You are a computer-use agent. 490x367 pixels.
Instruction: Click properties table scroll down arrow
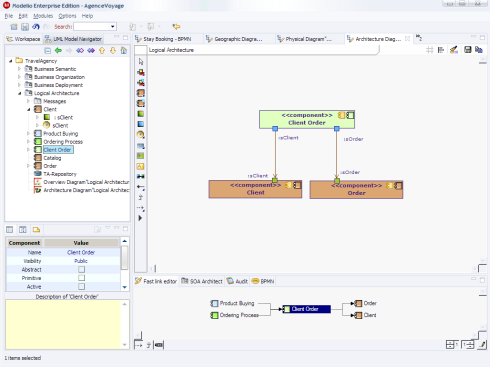click(125, 287)
